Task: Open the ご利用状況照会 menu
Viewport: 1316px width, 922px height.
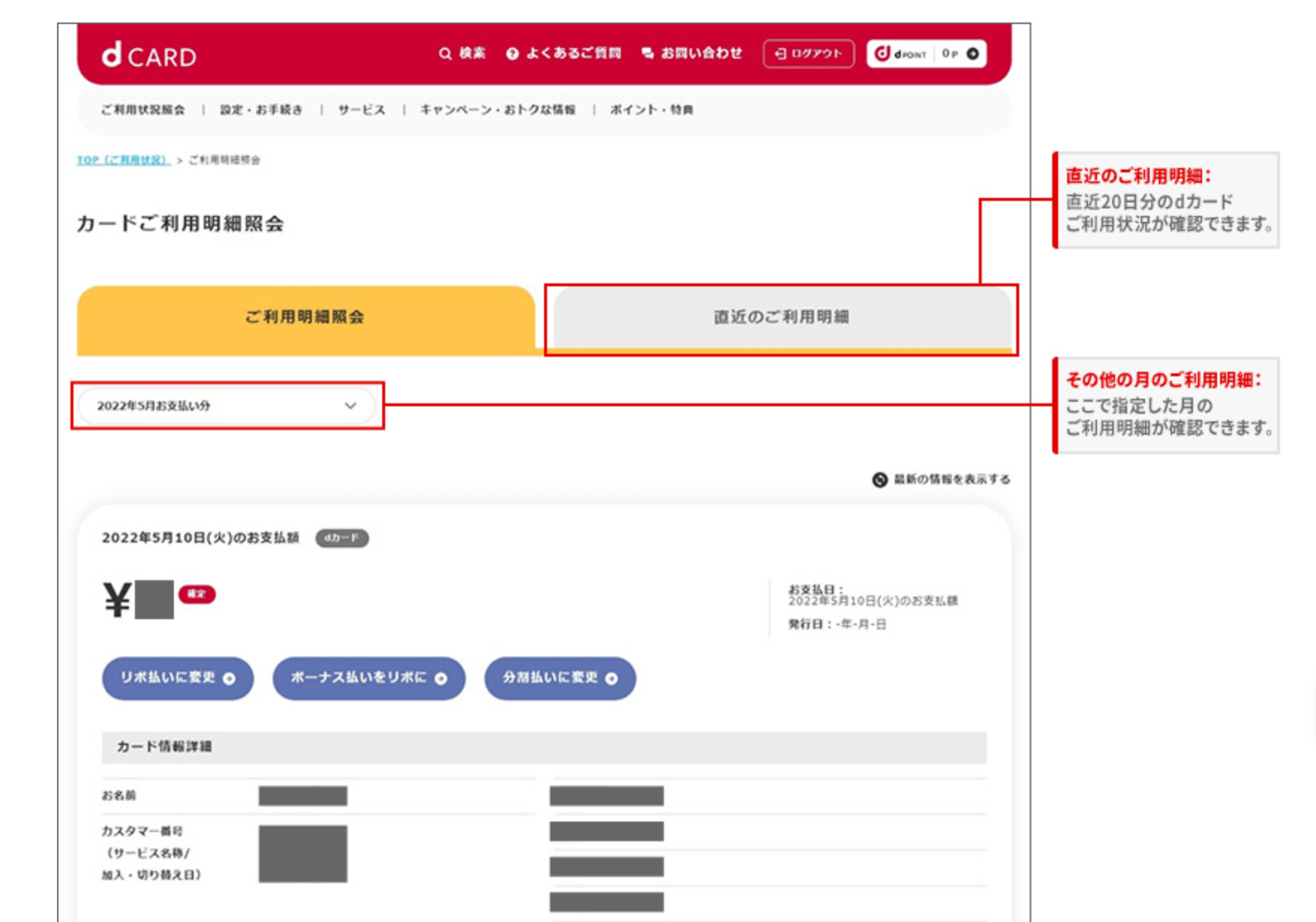Action: click(143, 109)
